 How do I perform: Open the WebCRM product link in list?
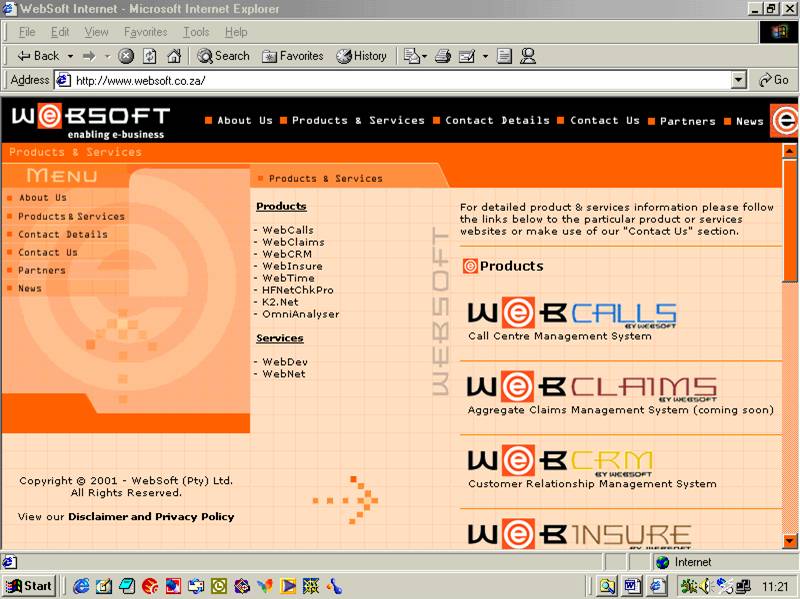click(287, 254)
